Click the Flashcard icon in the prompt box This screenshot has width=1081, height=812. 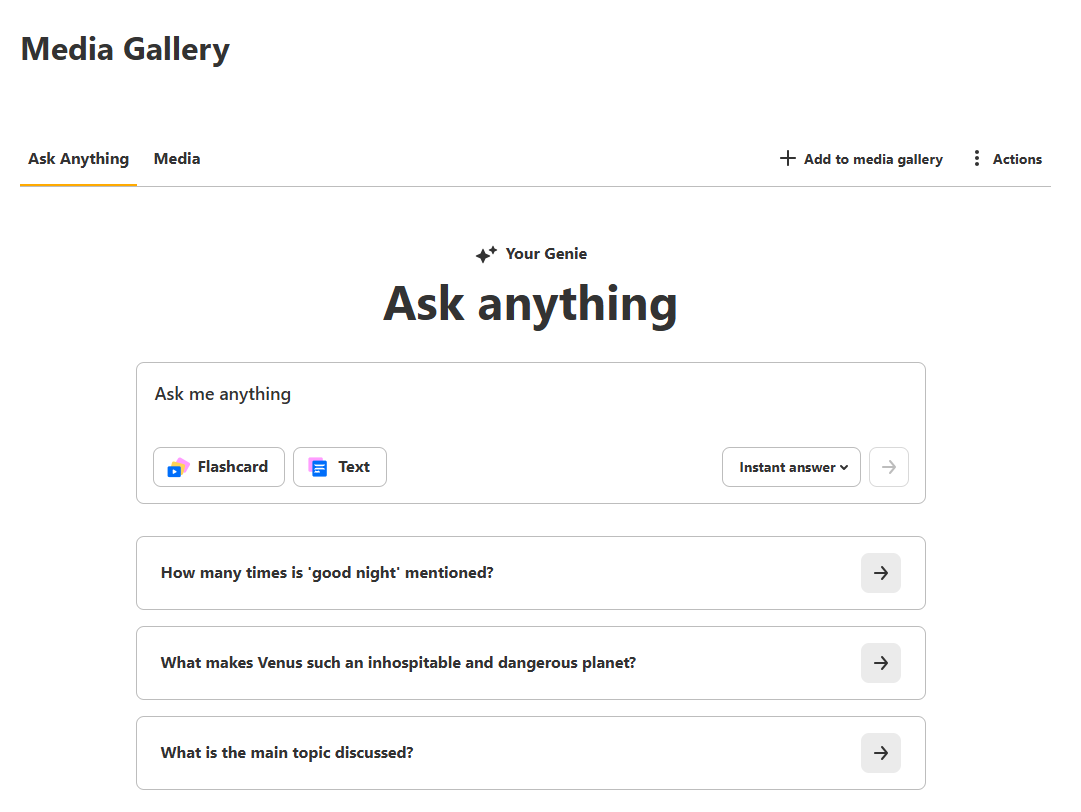click(179, 467)
